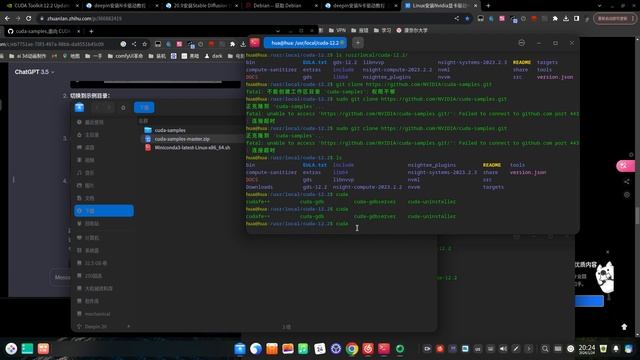Click the clock showing 20:24

tap(587, 349)
